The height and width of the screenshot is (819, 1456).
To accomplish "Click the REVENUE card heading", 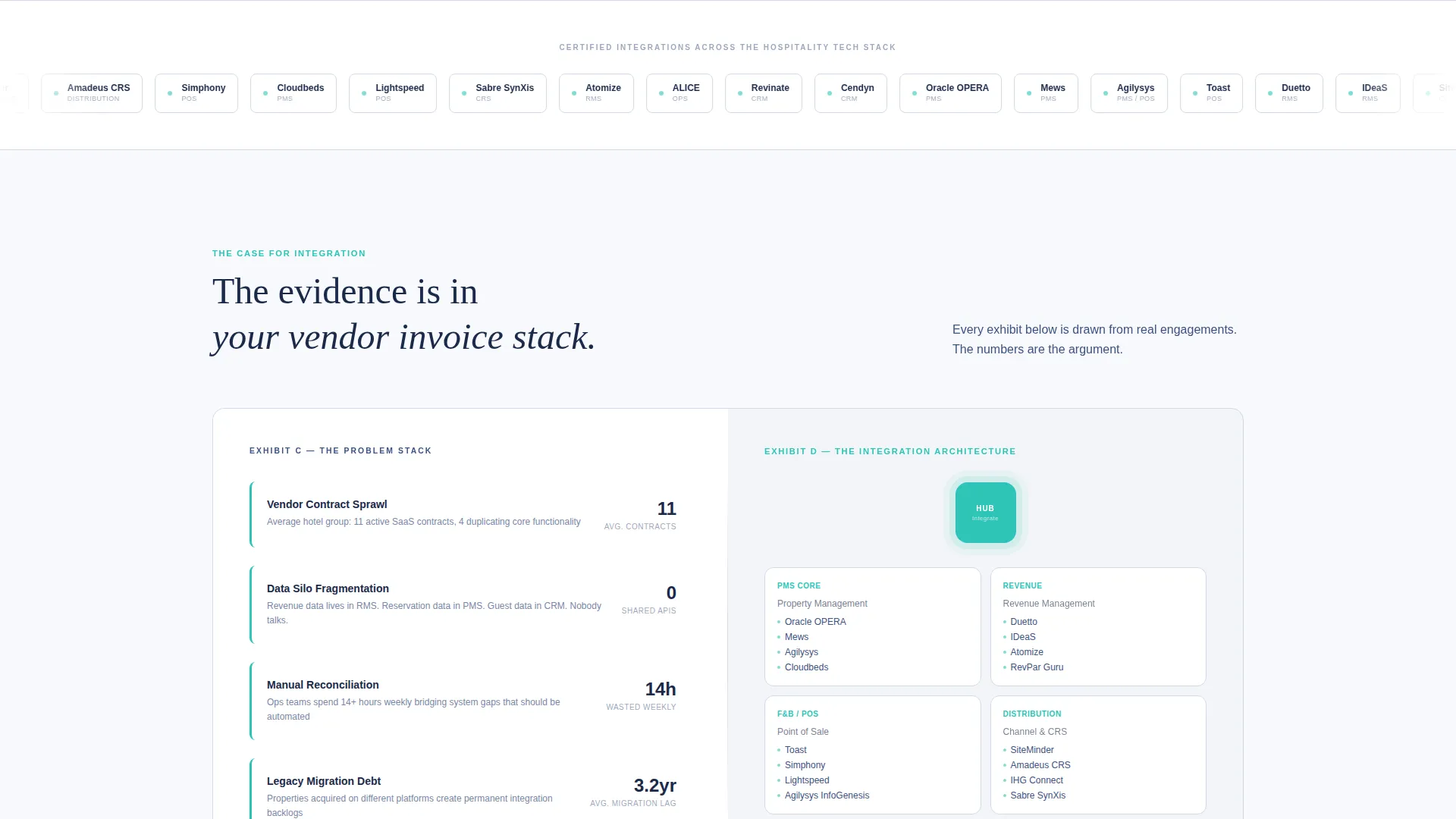I will tap(1022, 585).
